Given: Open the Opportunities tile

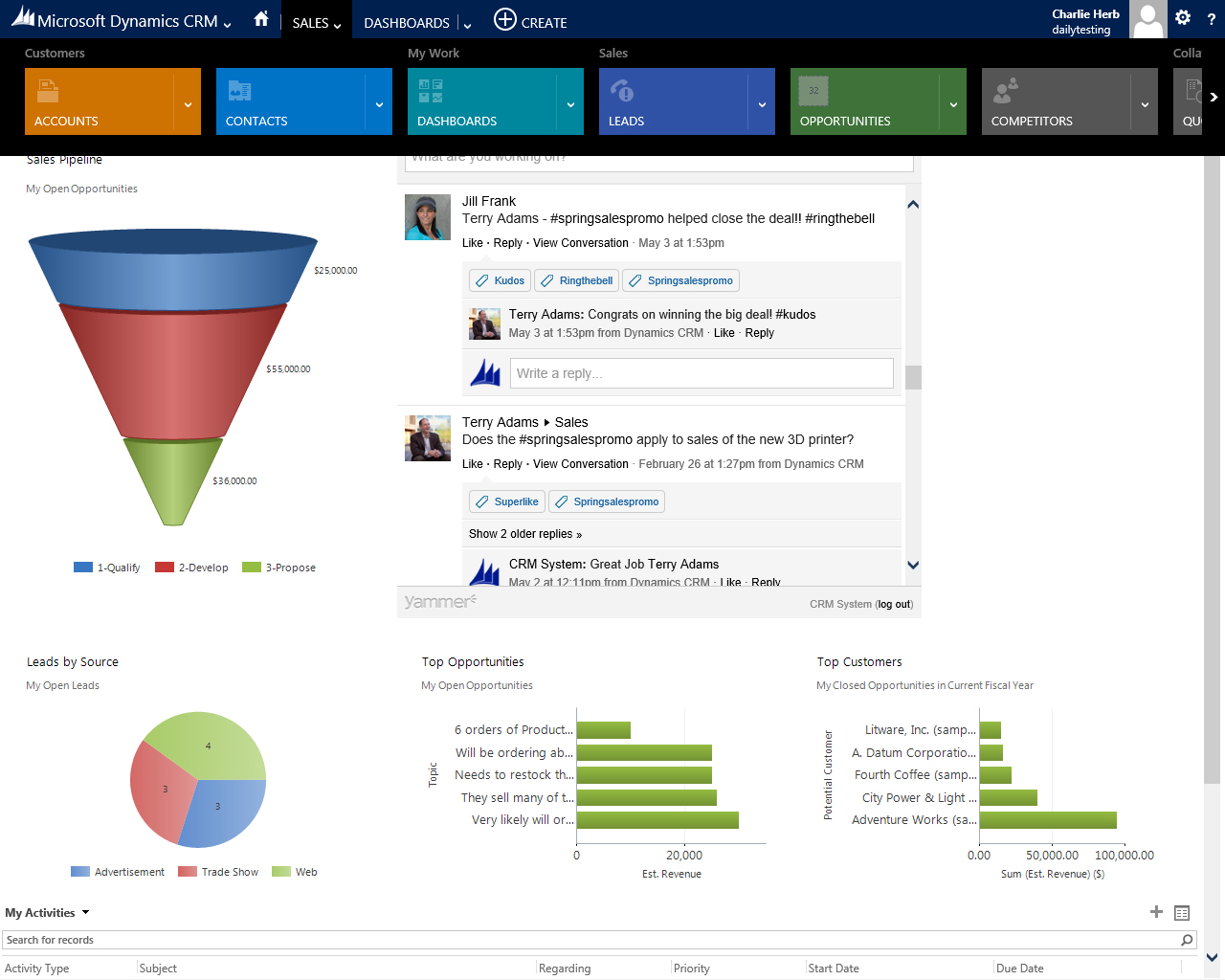Looking at the screenshot, I should pos(865,101).
